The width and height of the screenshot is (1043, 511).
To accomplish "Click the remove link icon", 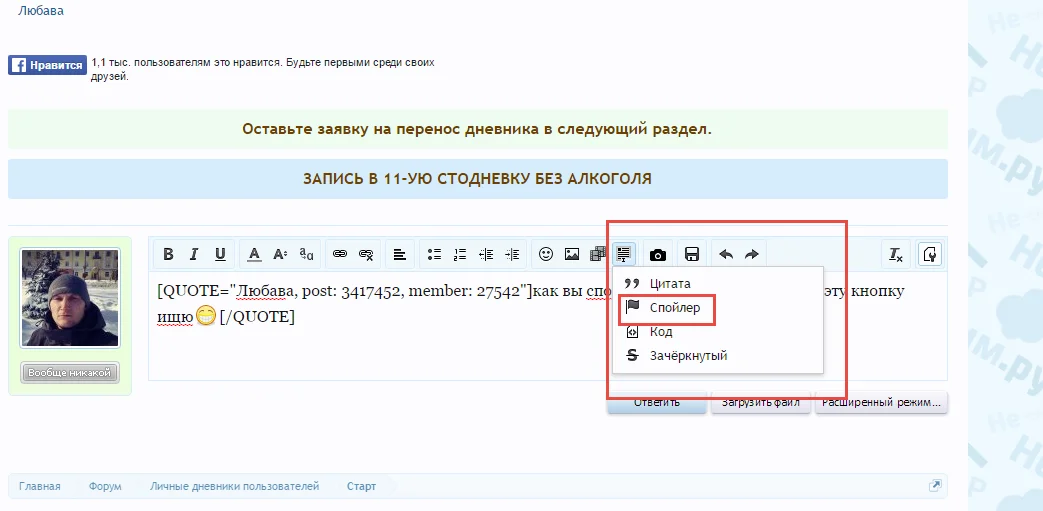I will coord(366,254).
